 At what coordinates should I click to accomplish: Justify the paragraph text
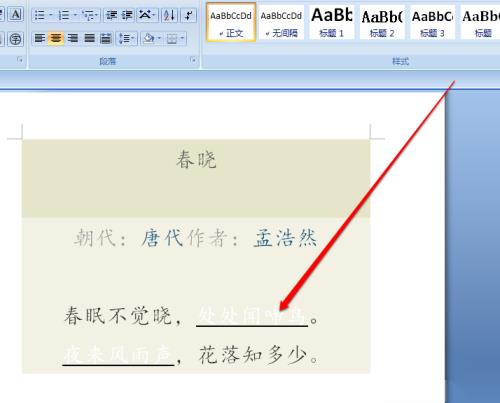click(89, 39)
